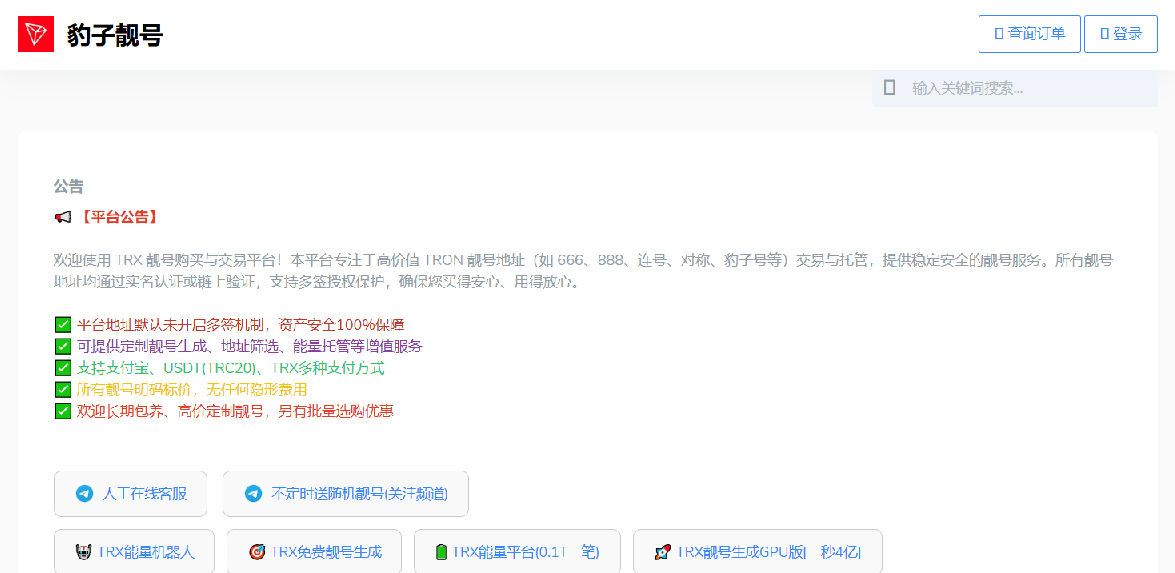Click battery icon in TRX能量平台 button

[441, 553]
